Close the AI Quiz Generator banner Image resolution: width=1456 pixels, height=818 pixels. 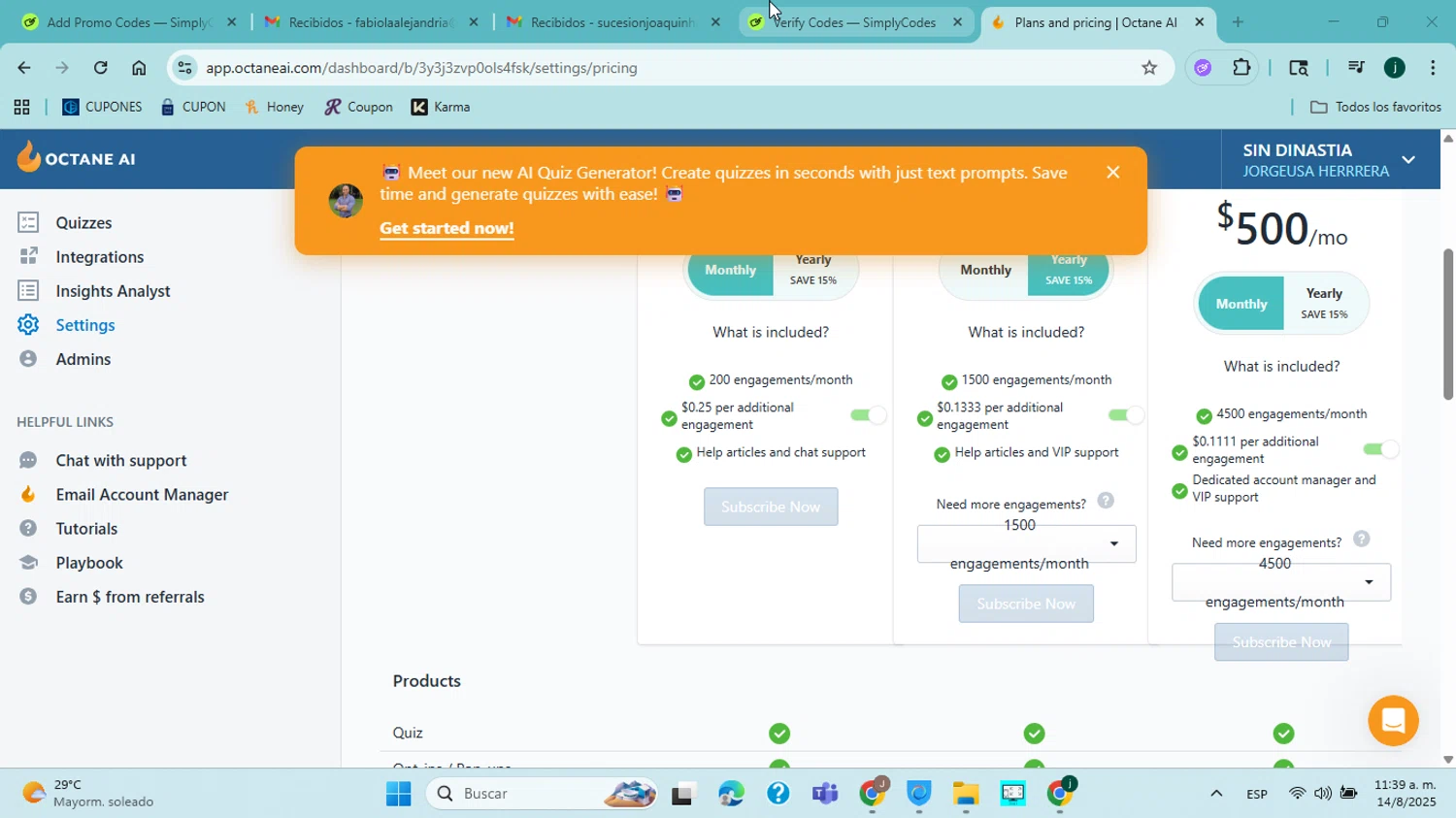(x=1112, y=173)
